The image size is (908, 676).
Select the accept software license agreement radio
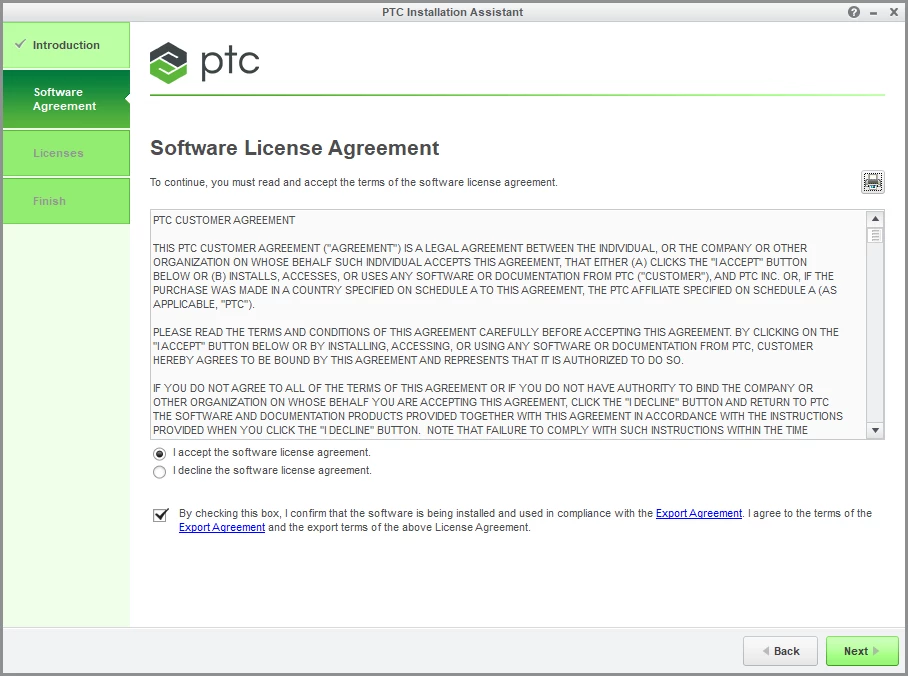159,453
